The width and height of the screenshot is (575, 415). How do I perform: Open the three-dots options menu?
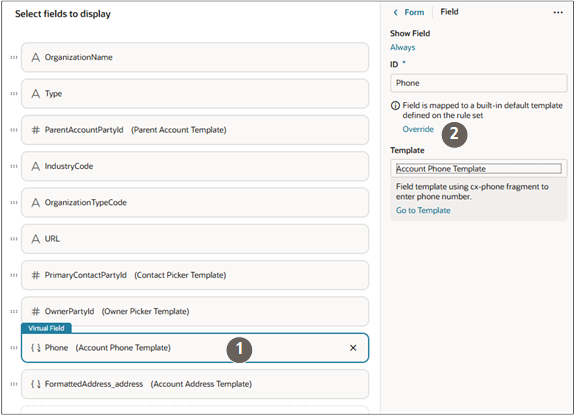click(x=558, y=12)
